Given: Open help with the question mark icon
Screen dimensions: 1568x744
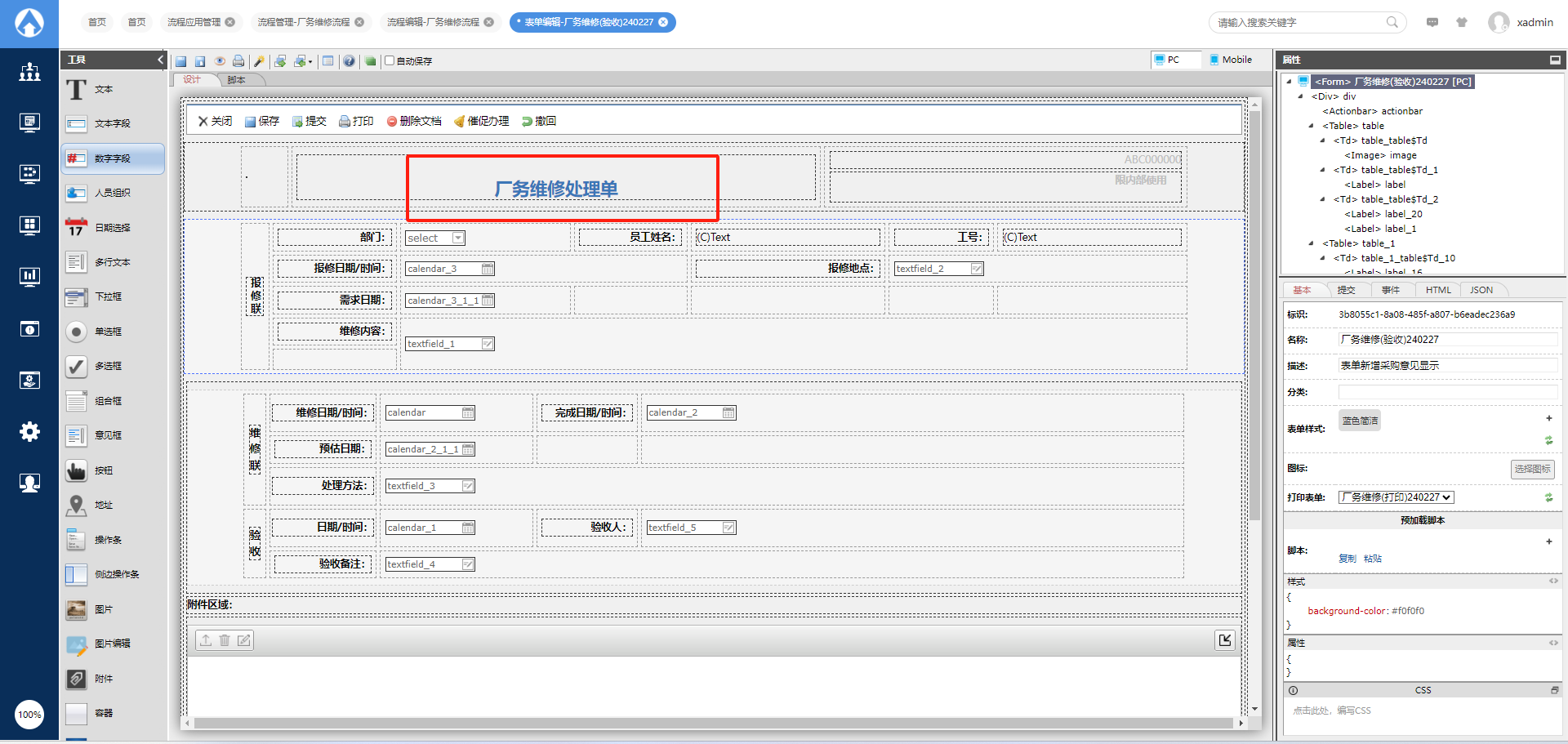Looking at the screenshot, I should [x=350, y=61].
